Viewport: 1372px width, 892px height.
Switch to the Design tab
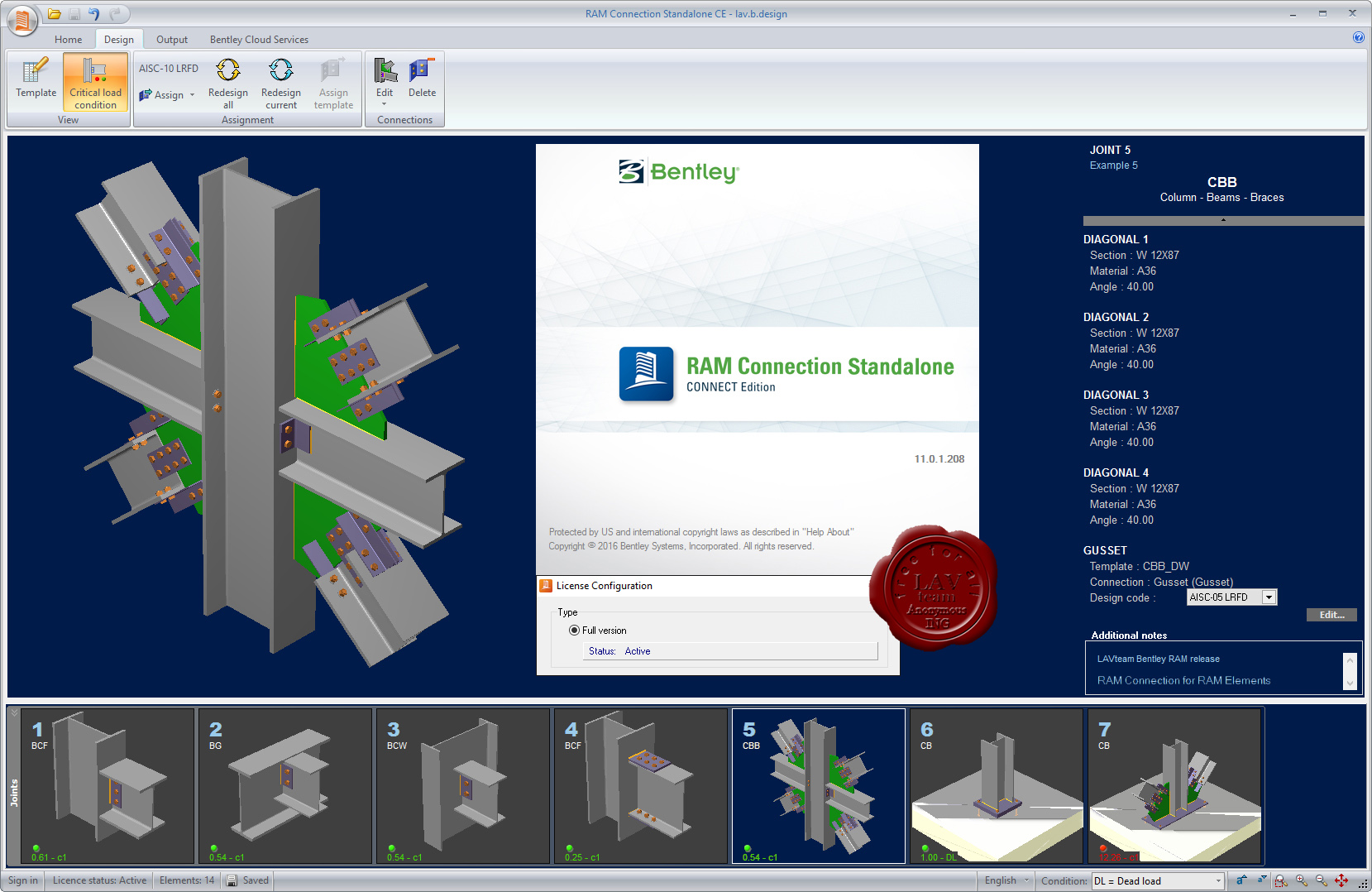coord(119,40)
